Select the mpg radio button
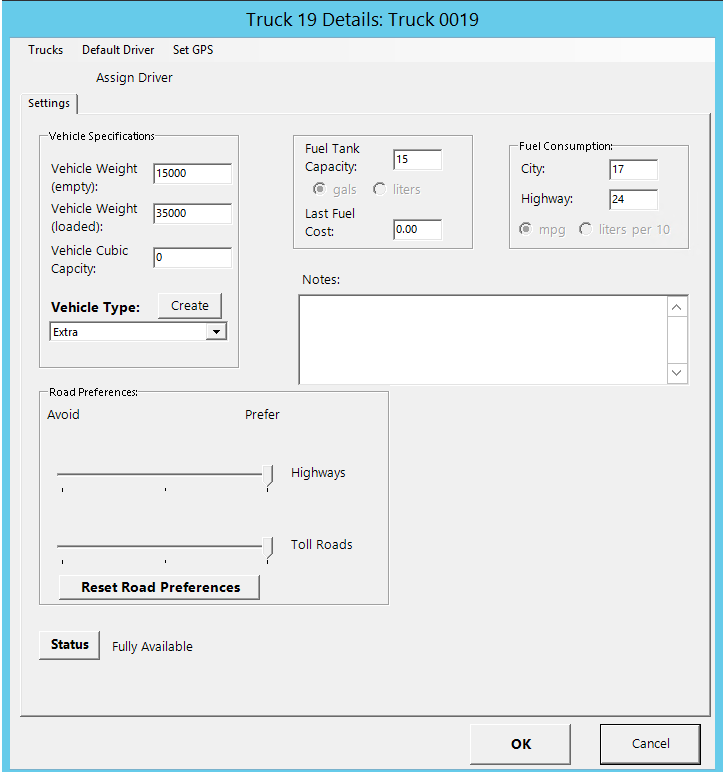 tap(526, 230)
